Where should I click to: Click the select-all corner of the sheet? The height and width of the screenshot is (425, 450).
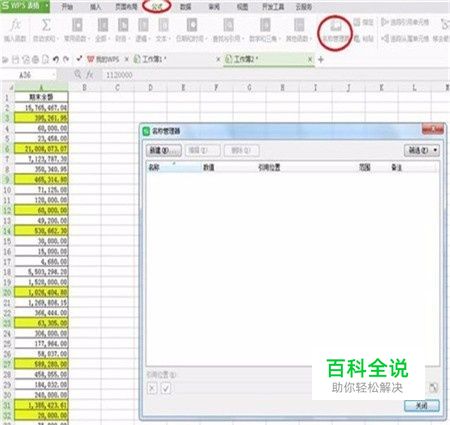click(8, 88)
